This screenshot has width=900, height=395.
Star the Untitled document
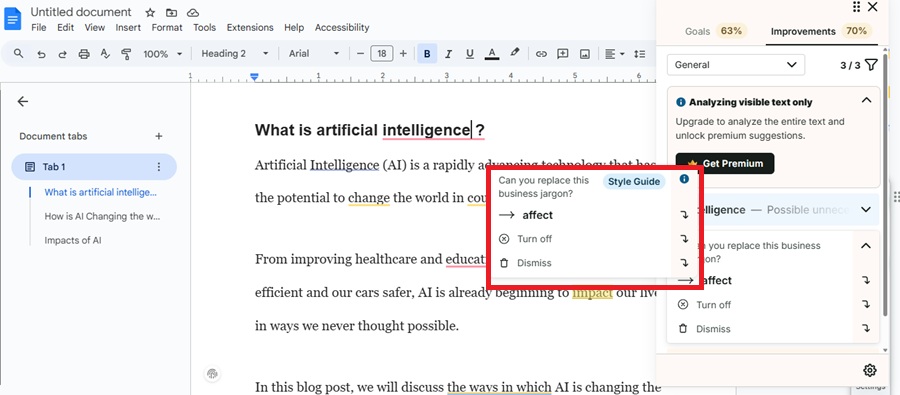150,12
